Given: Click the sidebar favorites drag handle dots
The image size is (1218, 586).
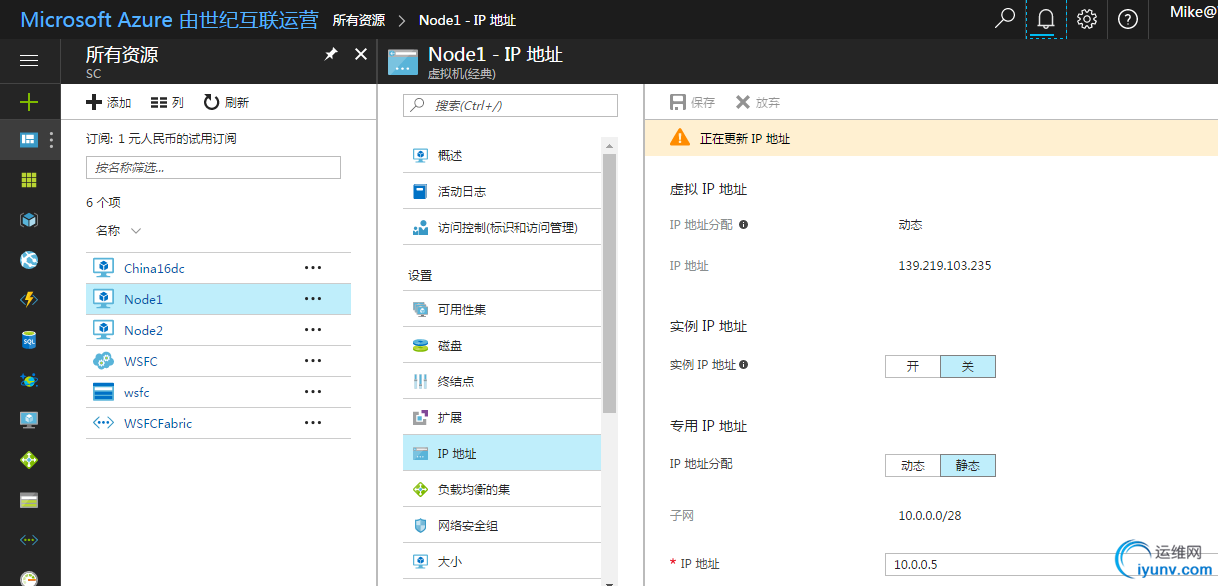Looking at the screenshot, I should click(x=52, y=140).
